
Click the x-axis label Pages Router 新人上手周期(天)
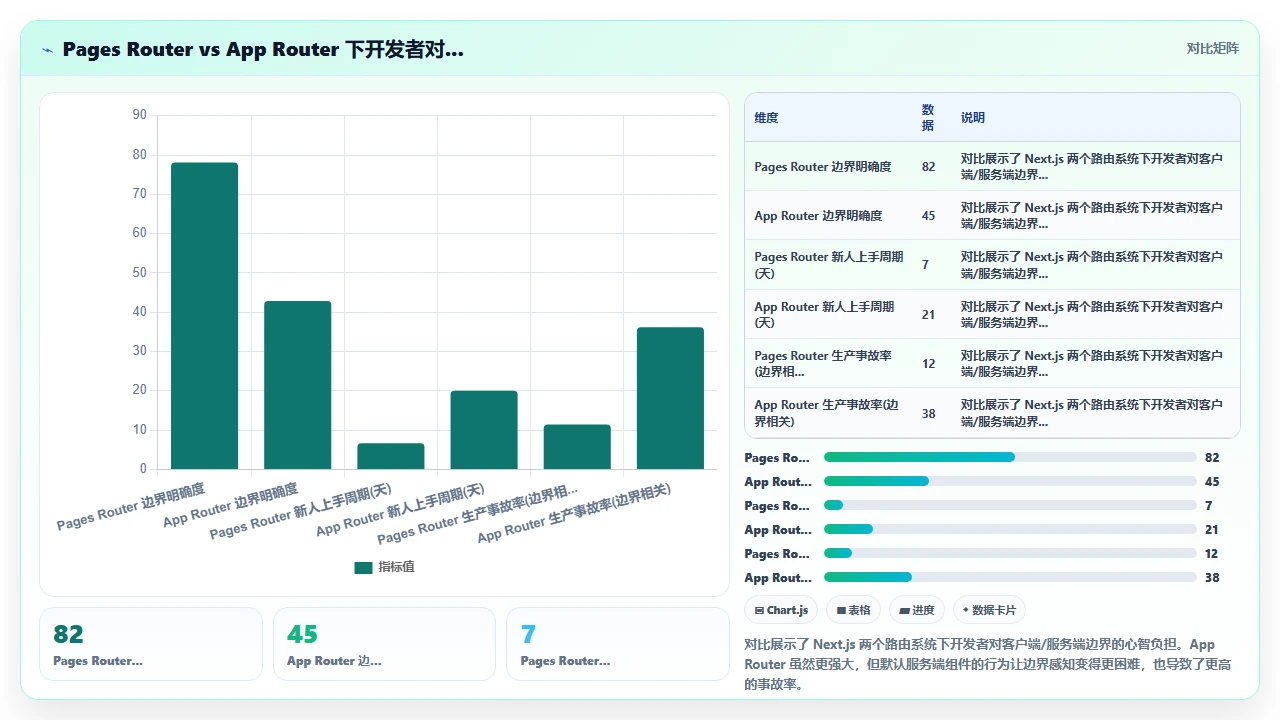tap(300, 511)
